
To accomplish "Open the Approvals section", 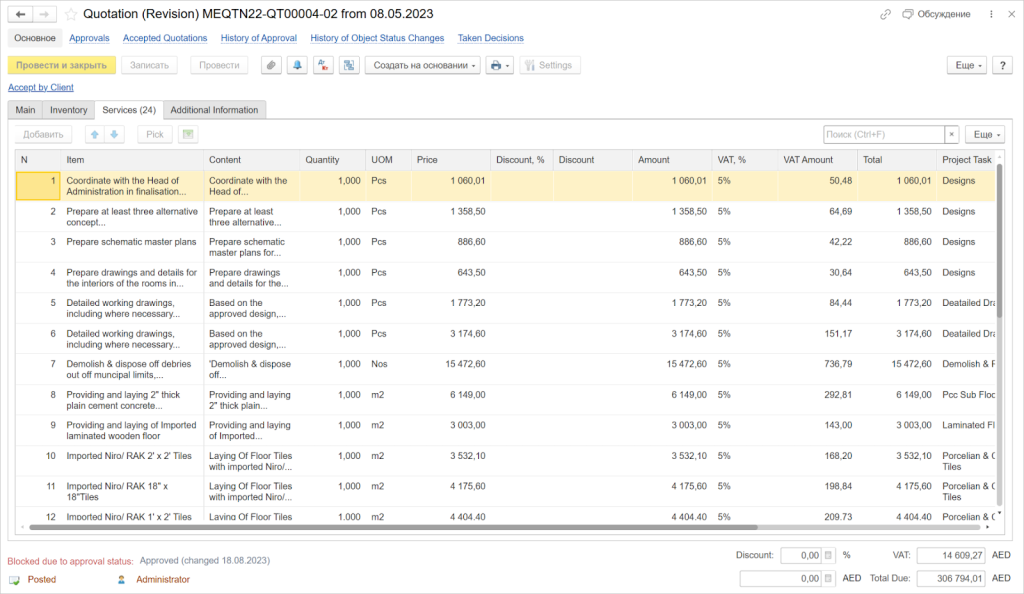I will click(89, 37).
